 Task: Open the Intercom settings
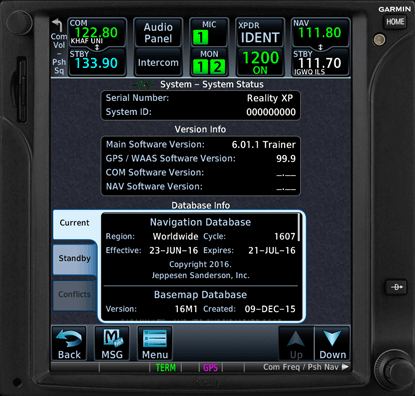(158, 62)
